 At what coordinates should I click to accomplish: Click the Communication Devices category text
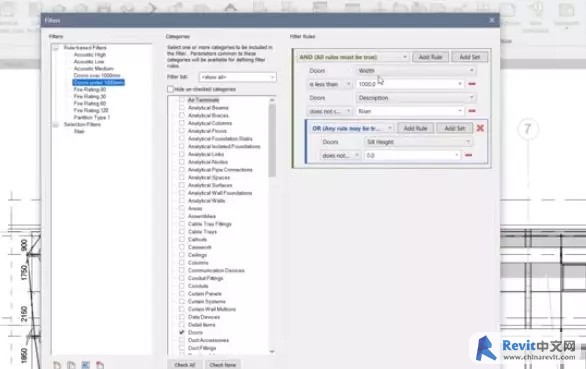[x=216, y=270]
